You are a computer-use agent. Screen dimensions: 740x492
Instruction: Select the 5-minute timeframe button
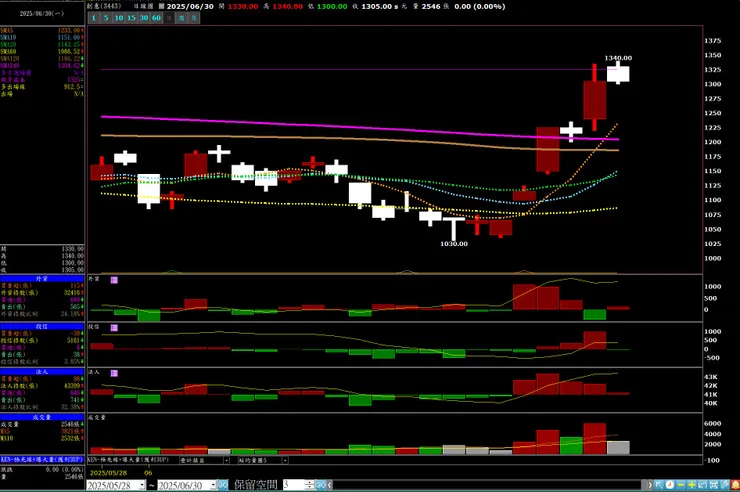pyautogui.click(x=106, y=18)
